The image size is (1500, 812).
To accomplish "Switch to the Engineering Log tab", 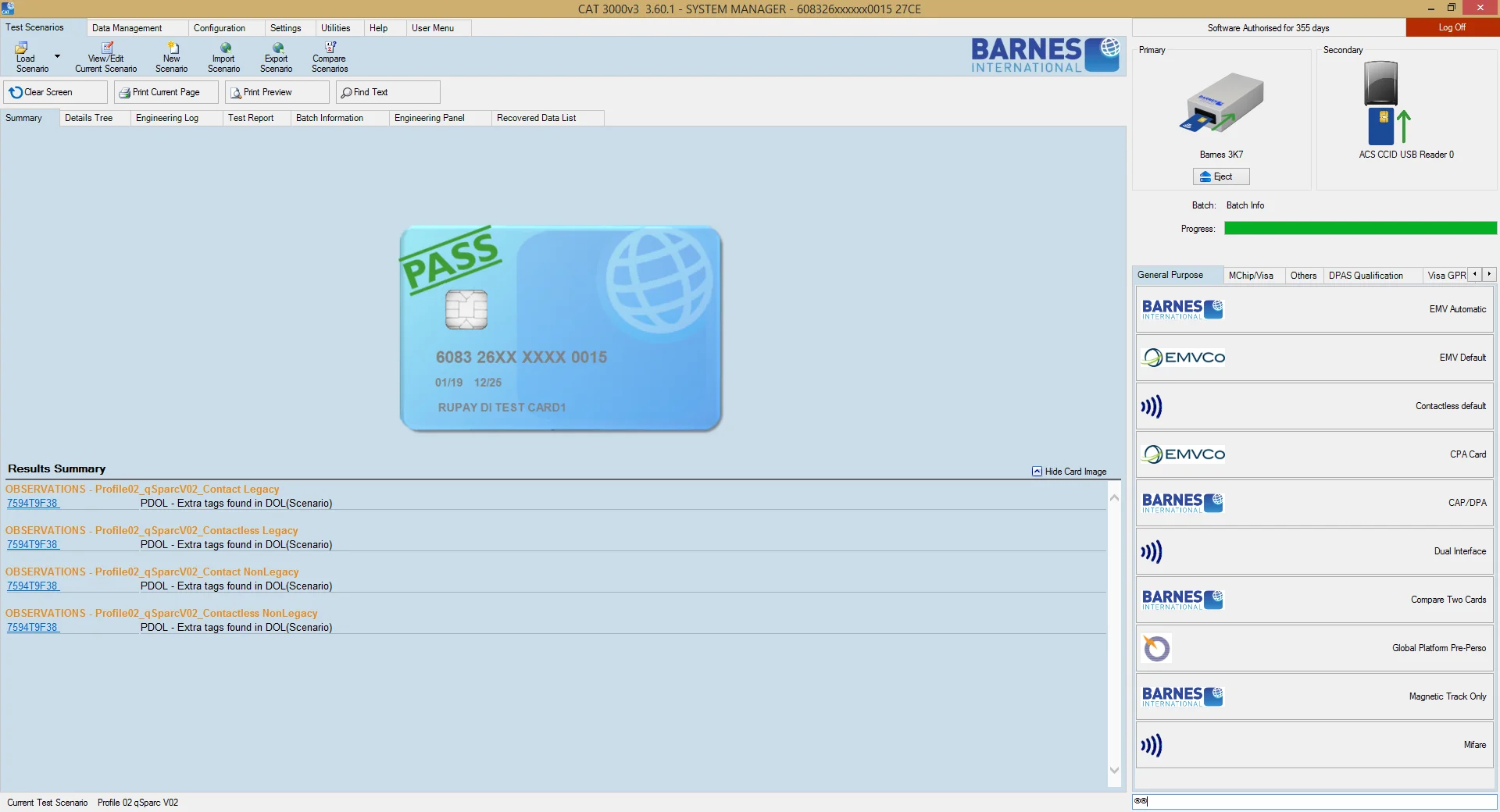I will [166, 118].
